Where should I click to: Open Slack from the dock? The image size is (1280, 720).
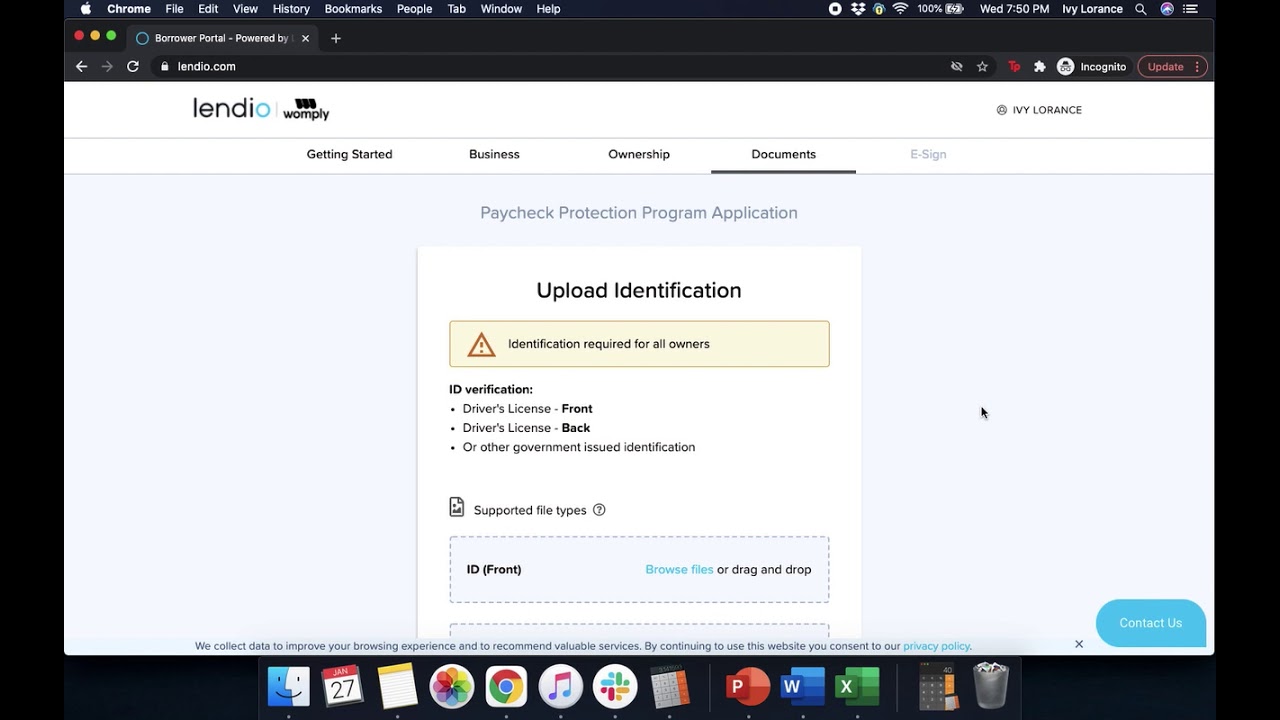[x=615, y=687]
